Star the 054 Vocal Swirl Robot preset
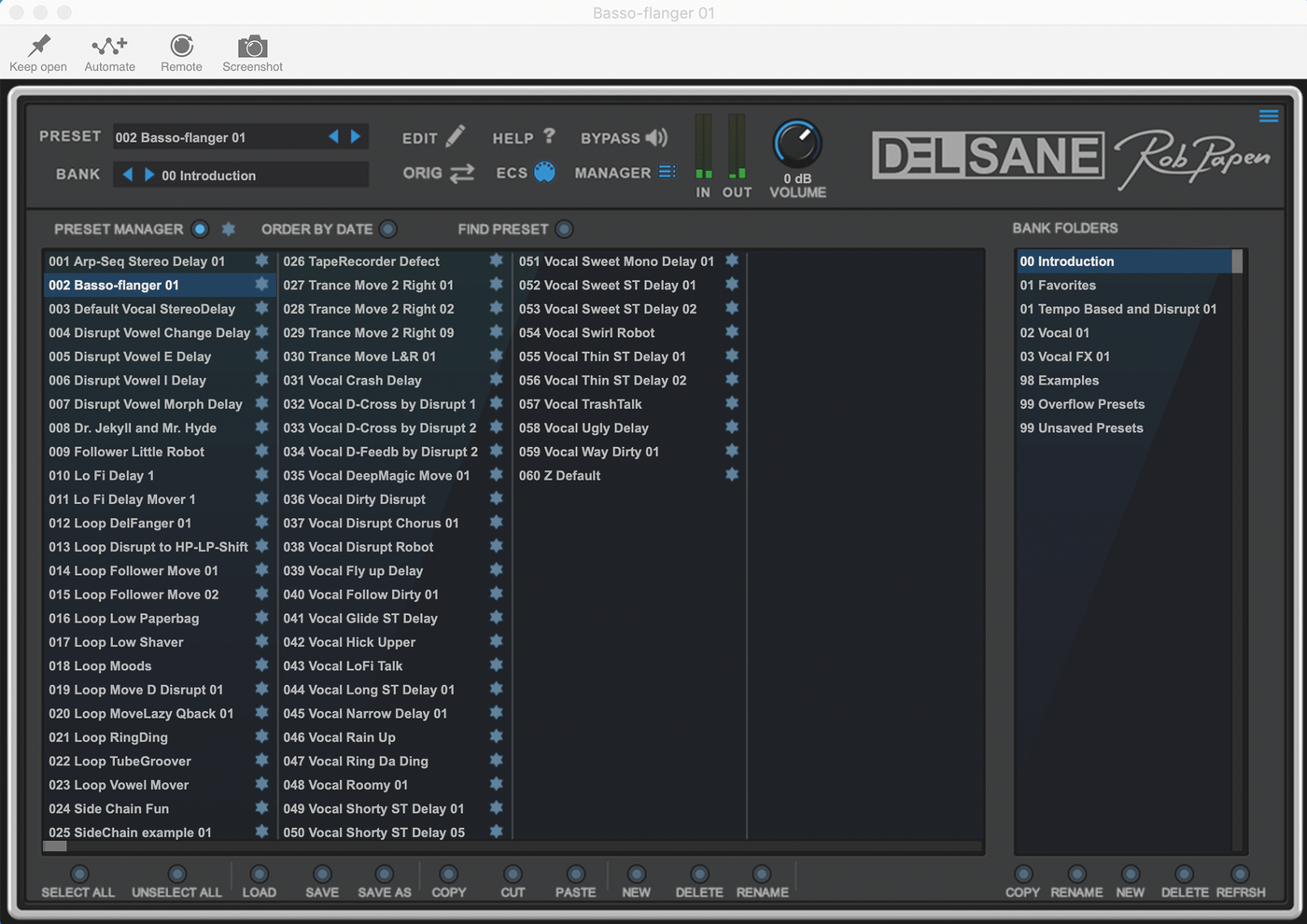Viewport: 1307px width, 924px height. pos(732,332)
